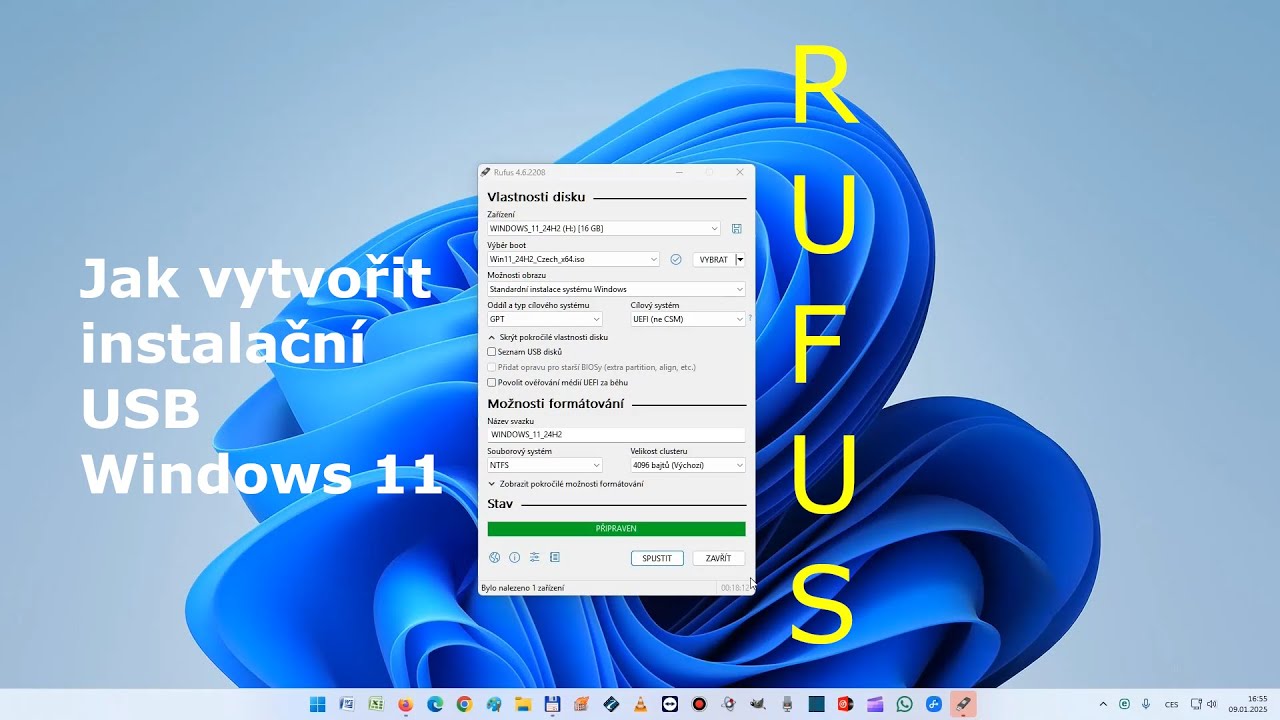Screen dimensions: 1280x720
Task: Open the GPT partition scheme dropdown
Action: 545,319
